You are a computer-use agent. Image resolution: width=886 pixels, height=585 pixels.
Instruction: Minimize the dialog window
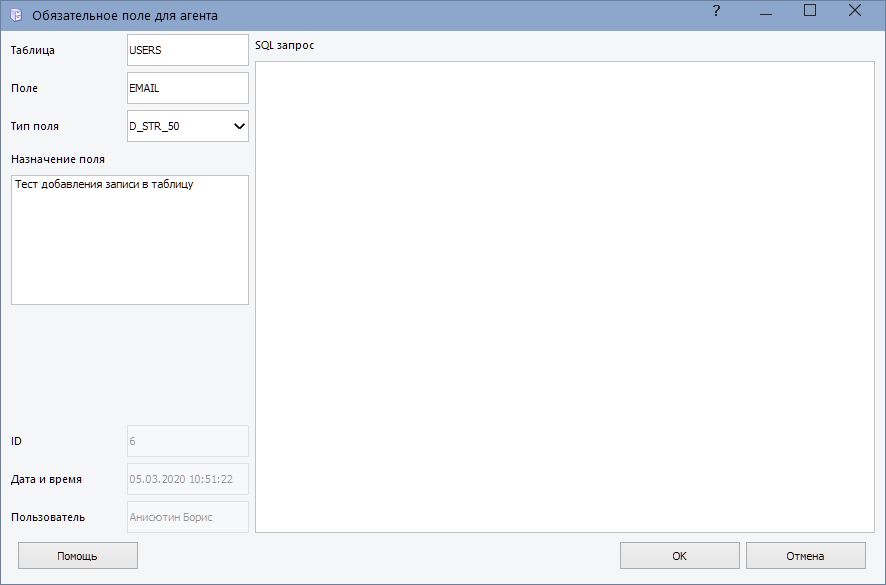point(765,11)
